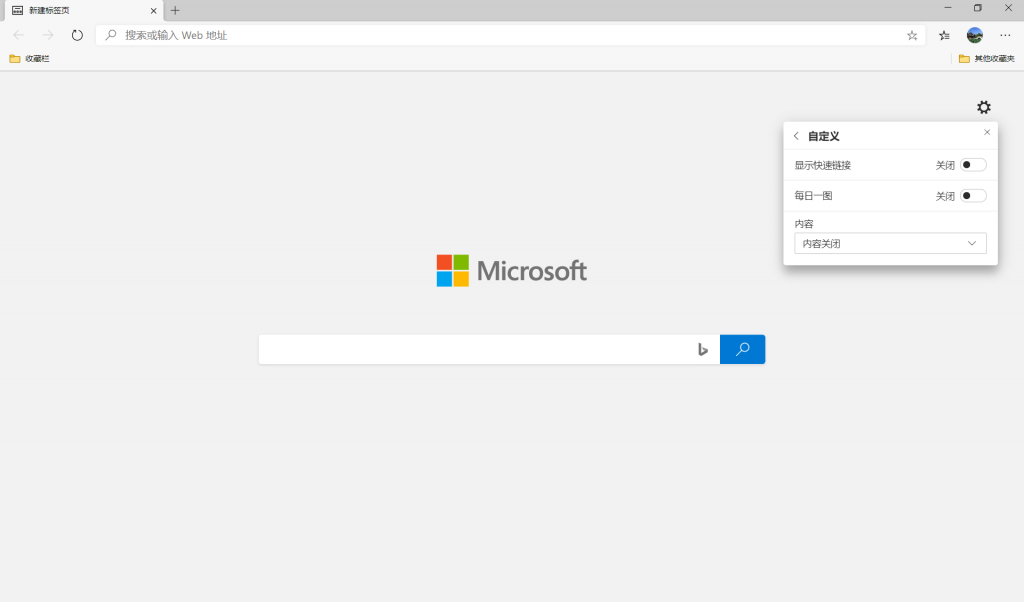Enable the 显示快速链接 toggle

pos(972,165)
